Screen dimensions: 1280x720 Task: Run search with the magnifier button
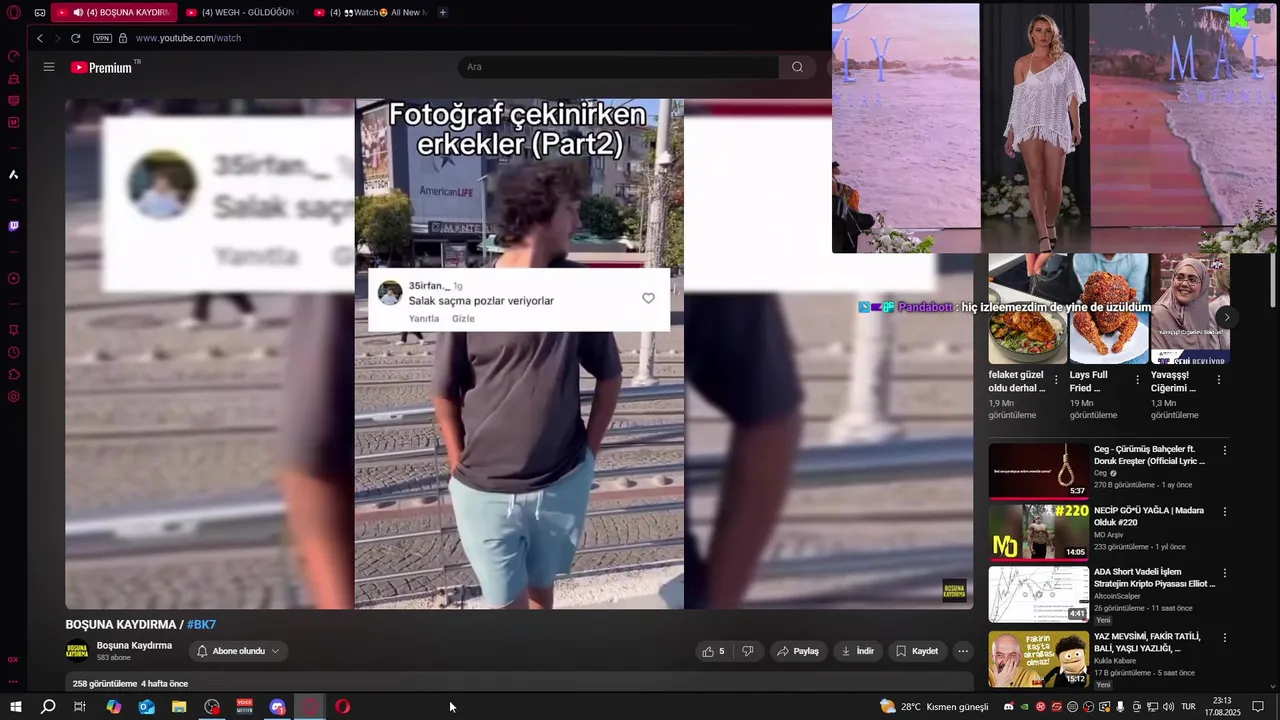[x=797, y=67]
